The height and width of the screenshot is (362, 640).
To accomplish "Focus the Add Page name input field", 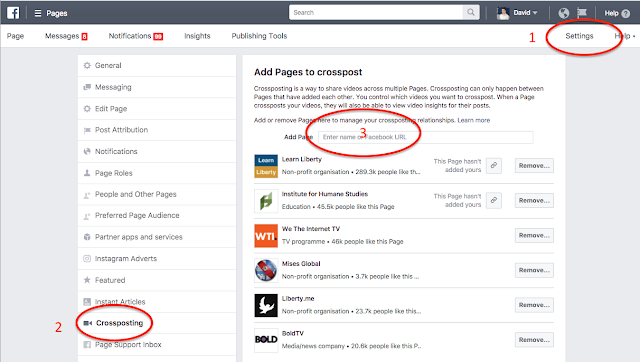I will click(x=425, y=137).
